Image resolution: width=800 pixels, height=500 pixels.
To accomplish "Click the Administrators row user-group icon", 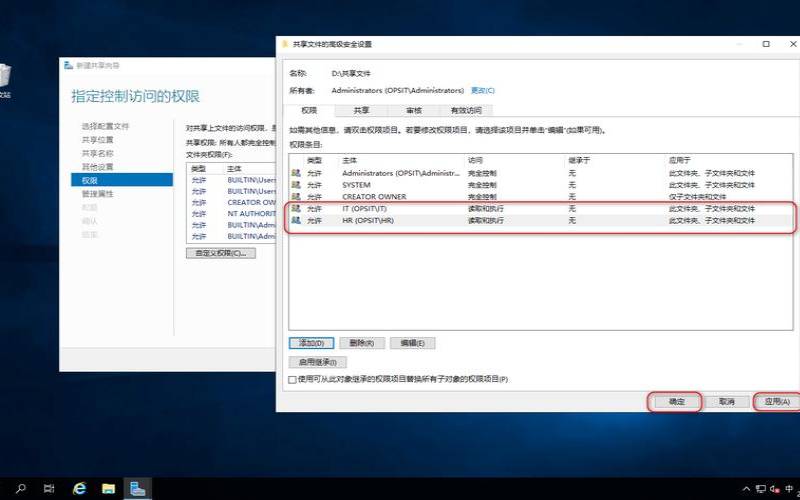I will tap(296, 173).
